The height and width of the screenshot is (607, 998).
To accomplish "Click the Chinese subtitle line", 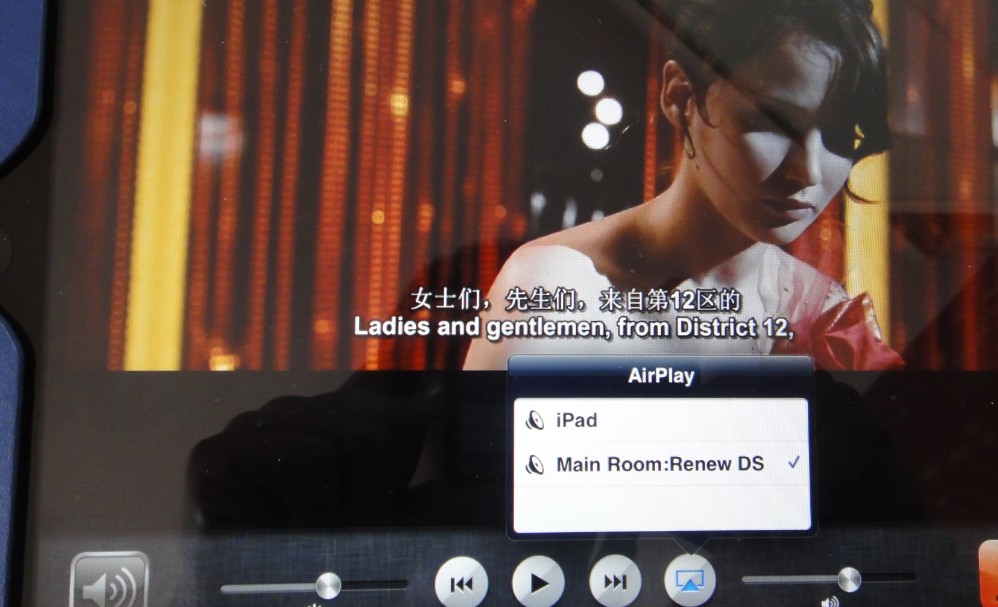I will click(x=575, y=300).
